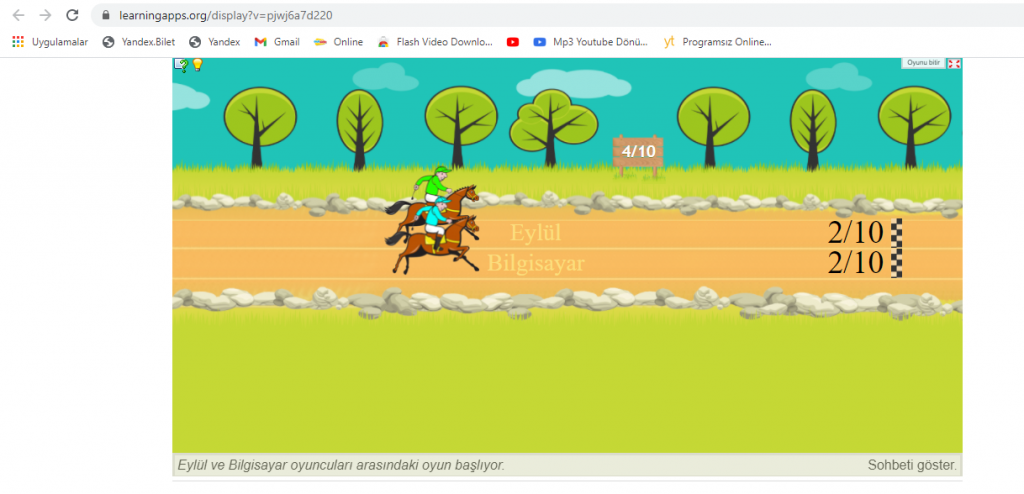
Task: Click the 4/10 wooden sign
Action: [638, 152]
